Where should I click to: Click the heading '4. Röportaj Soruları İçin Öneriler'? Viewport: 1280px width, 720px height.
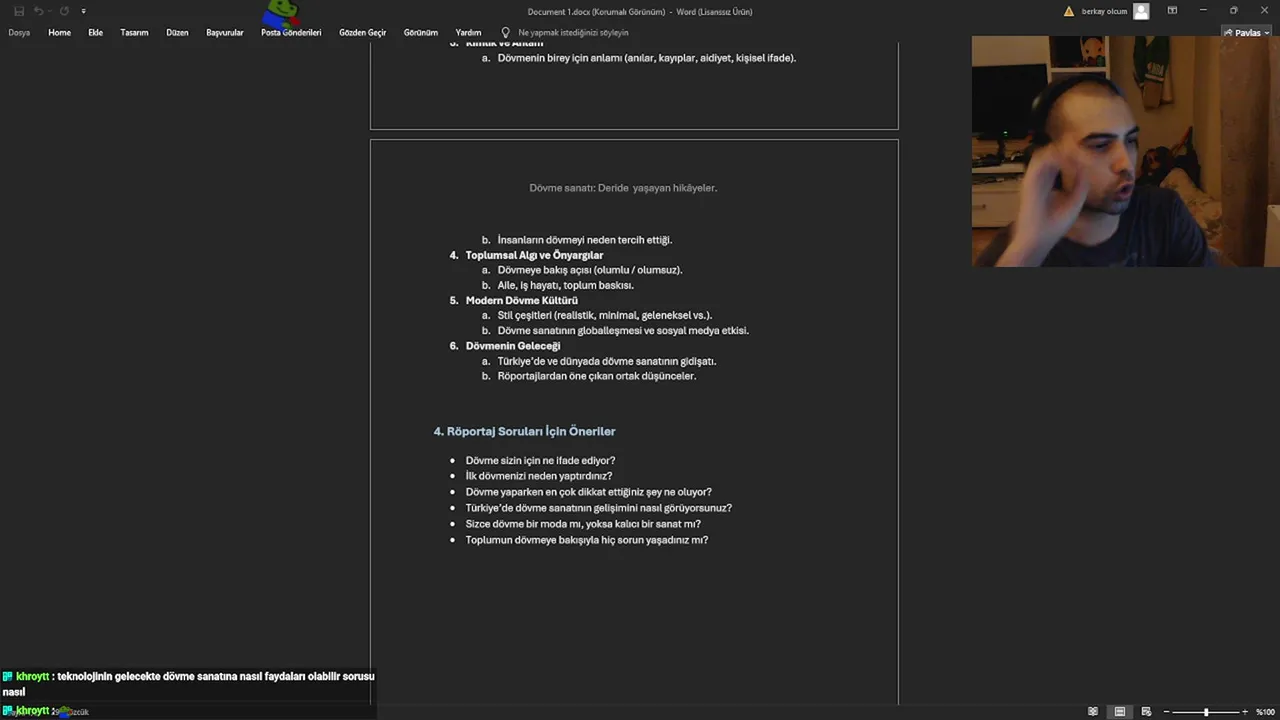coord(524,431)
